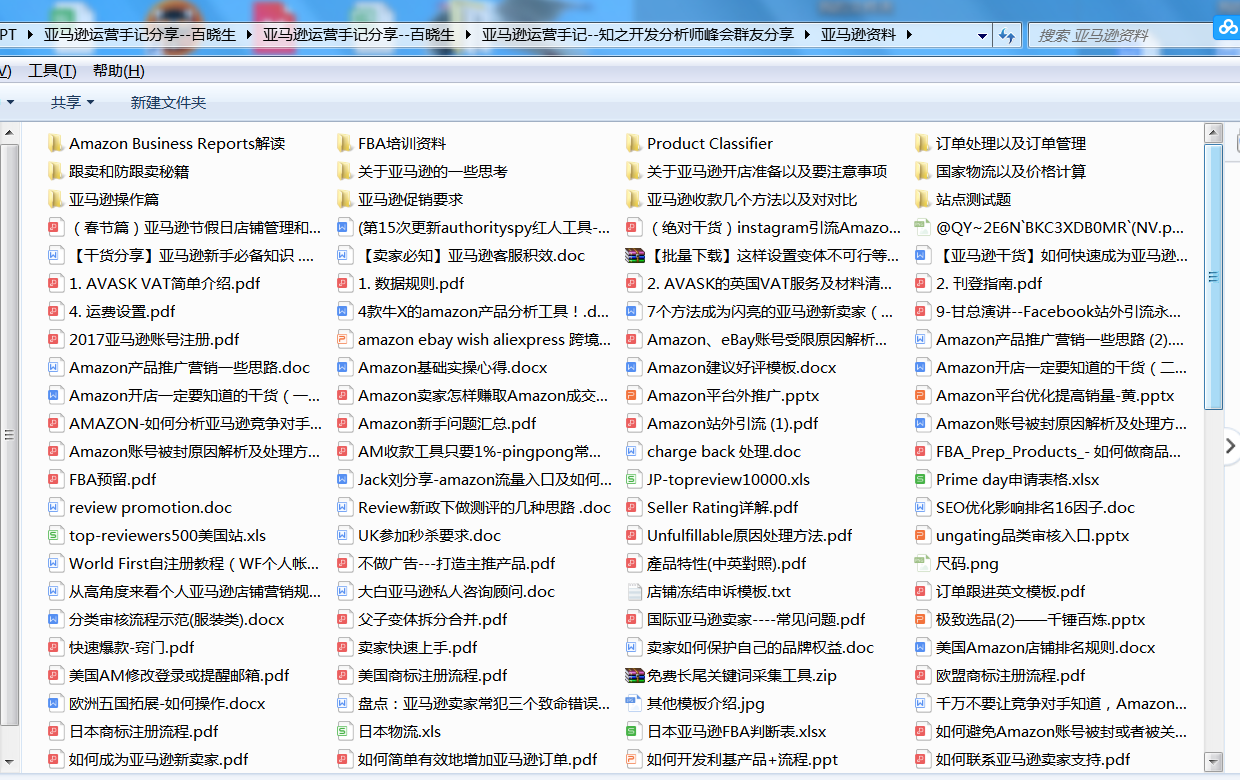Click the file list scrollbar up arrow
The height and width of the screenshot is (780, 1240).
[x=1213, y=133]
